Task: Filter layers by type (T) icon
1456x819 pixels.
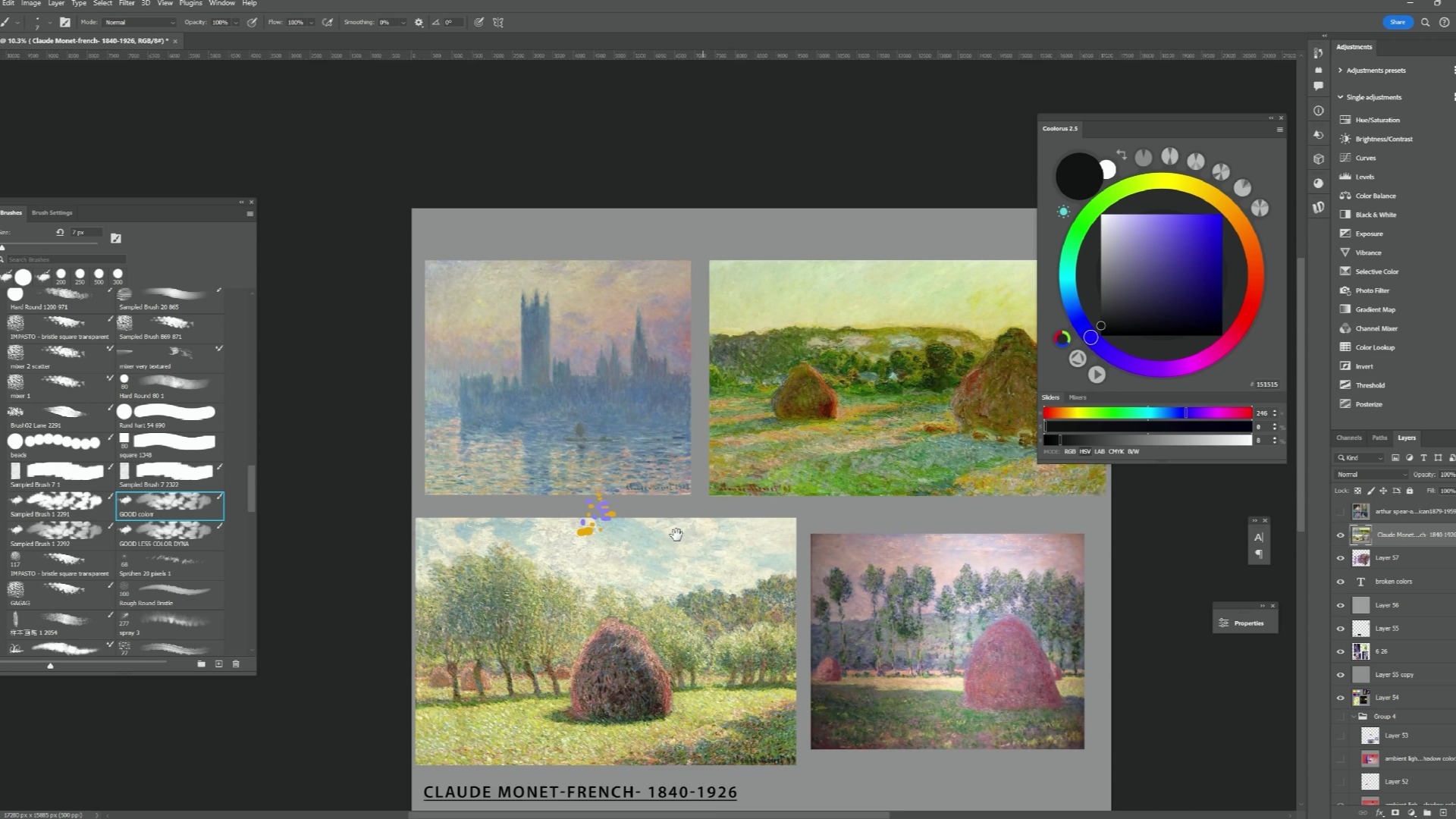Action: click(x=1423, y=458)
